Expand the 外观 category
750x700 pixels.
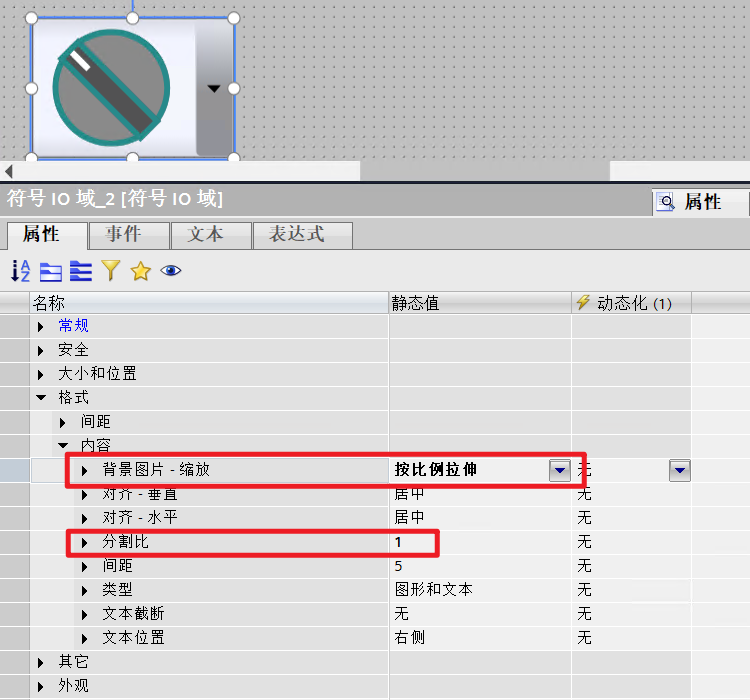pyautogui.click(x=41, y=687)
